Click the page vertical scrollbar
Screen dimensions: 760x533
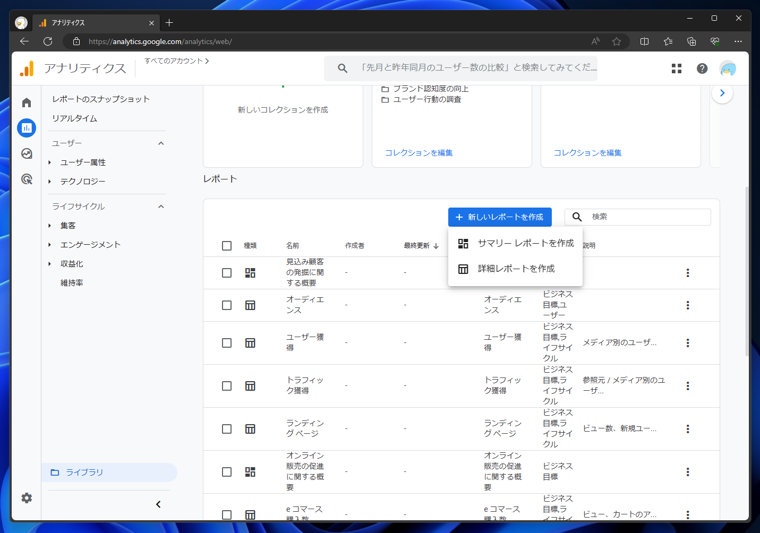point(747,271)
